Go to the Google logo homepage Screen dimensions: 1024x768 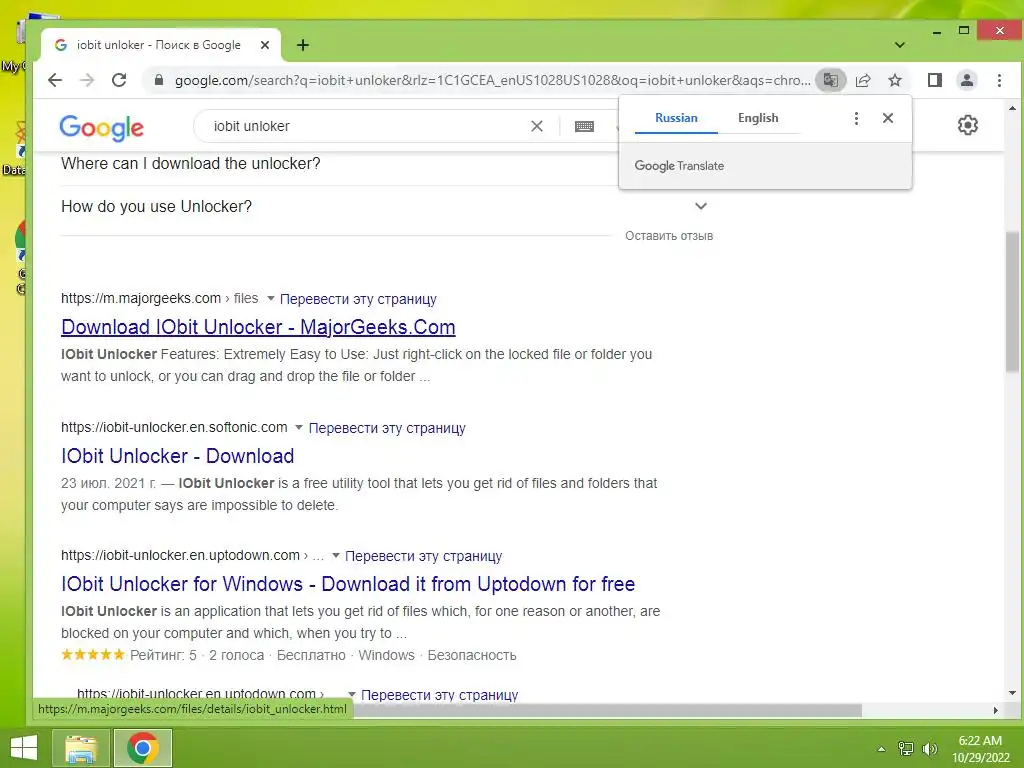[x=101, y=127]
